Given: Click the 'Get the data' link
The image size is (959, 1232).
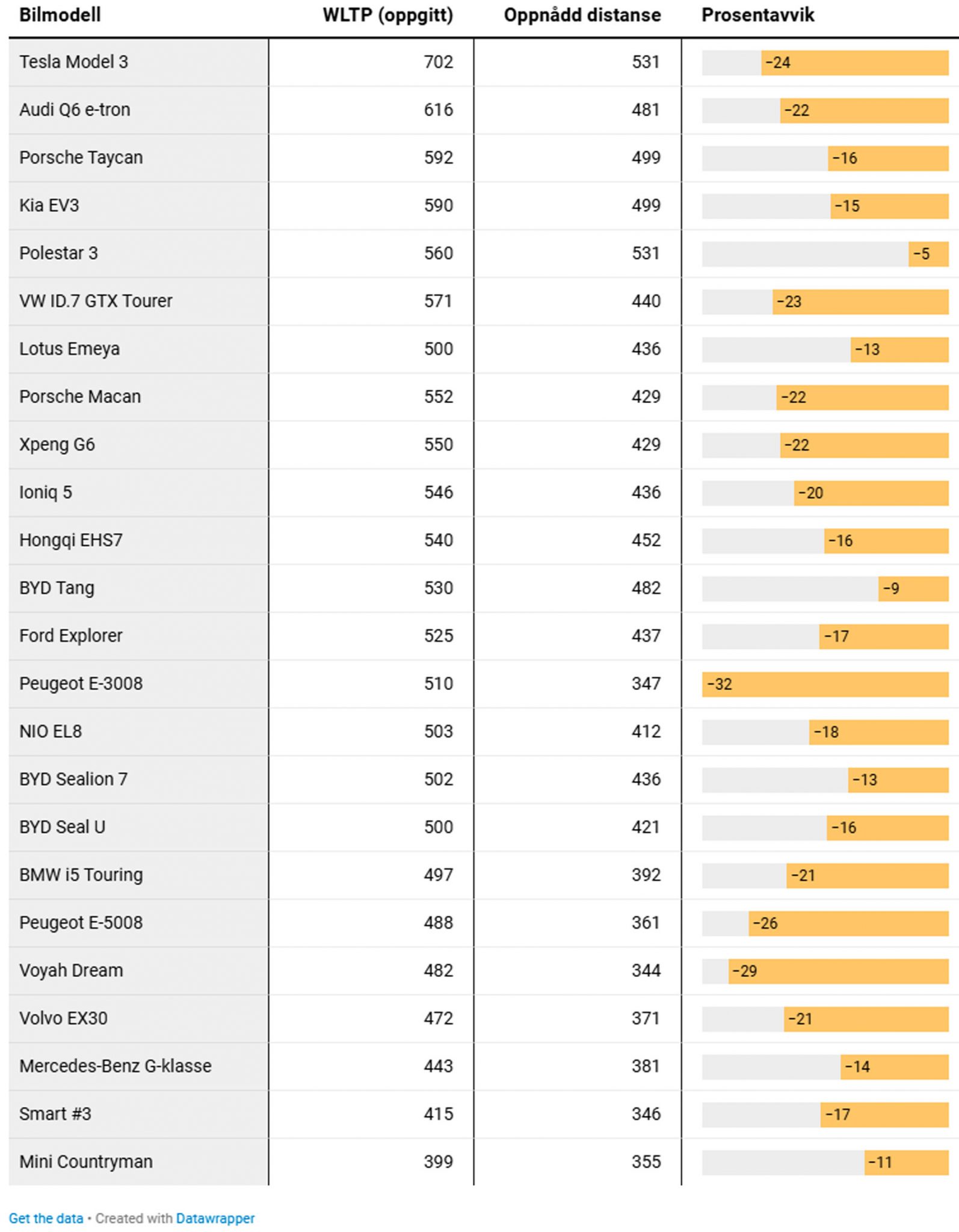Looking at the screenshot, I should click(x=46, y=1218).
